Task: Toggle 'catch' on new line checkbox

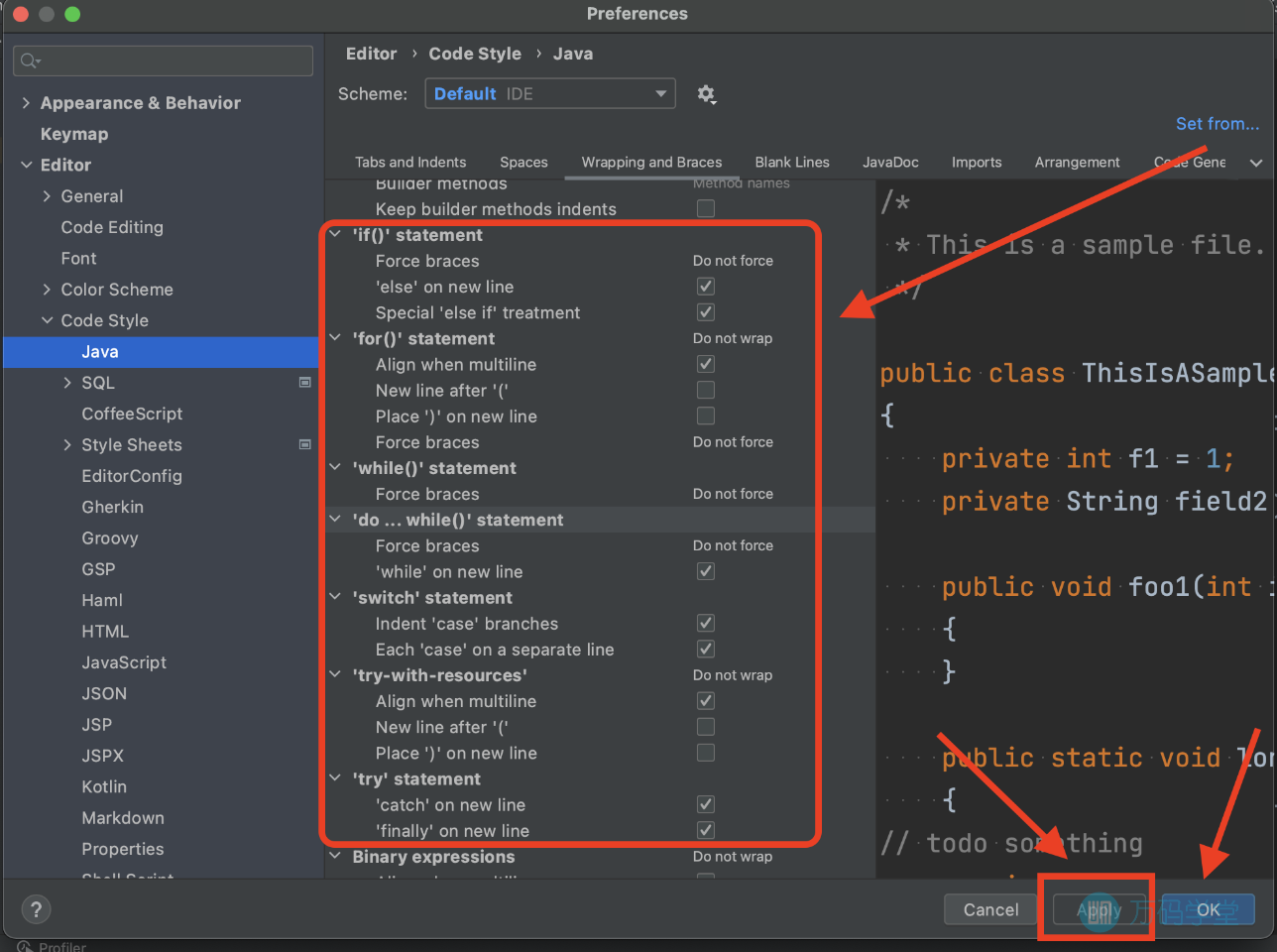Action: (x=706, y=804)
